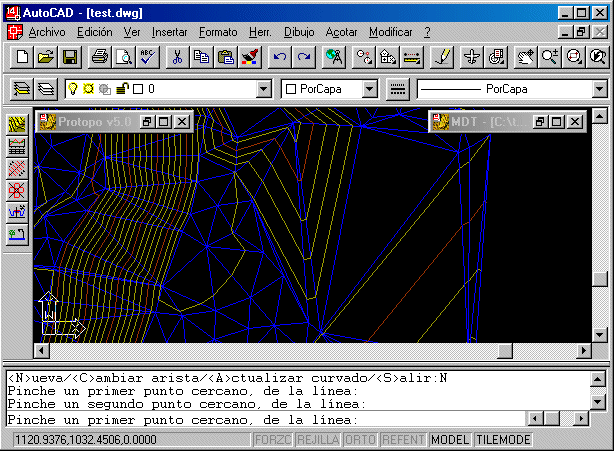Open the Edición menu
The image size is (614, 451).
point(94,32)
